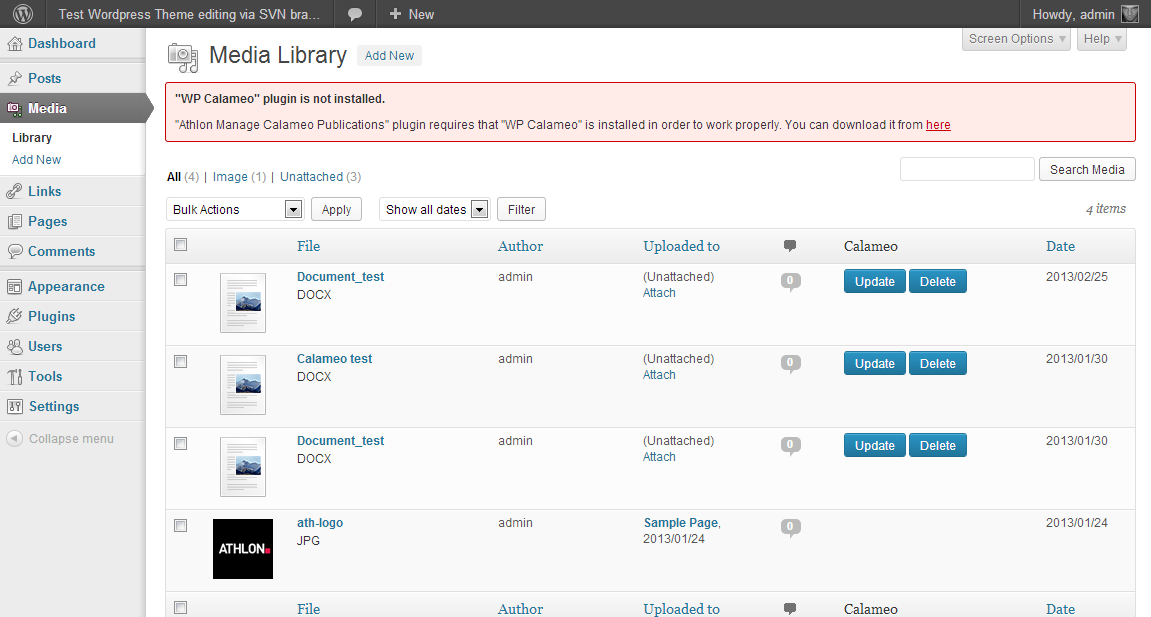Screen dimensions: 1151x617
Task: Click the Links chain icon
Action: point(15,192)
